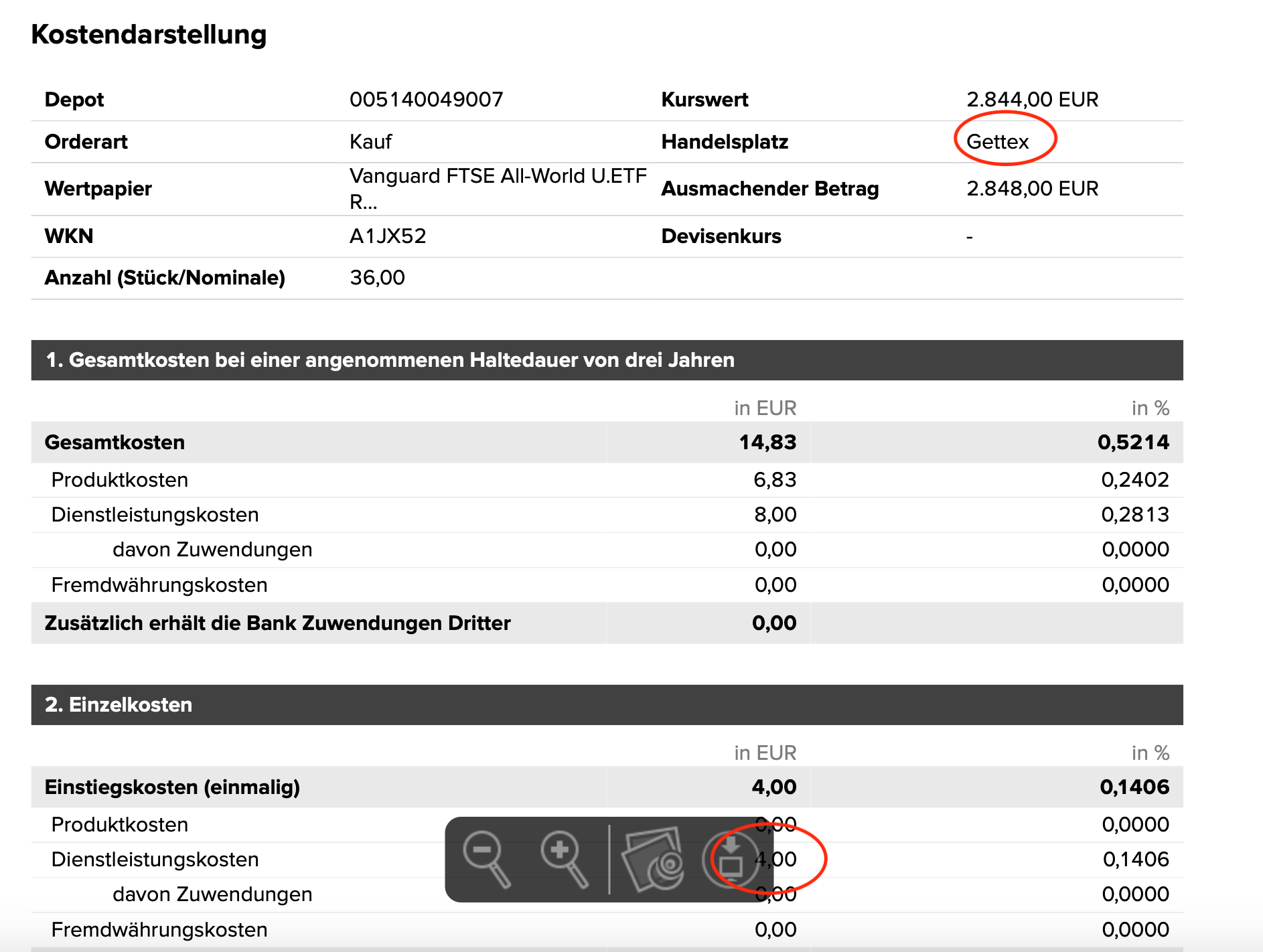
Task: Click the Kurswert amount 2.844,00 EUR
Action: [x=1032, y=100]
